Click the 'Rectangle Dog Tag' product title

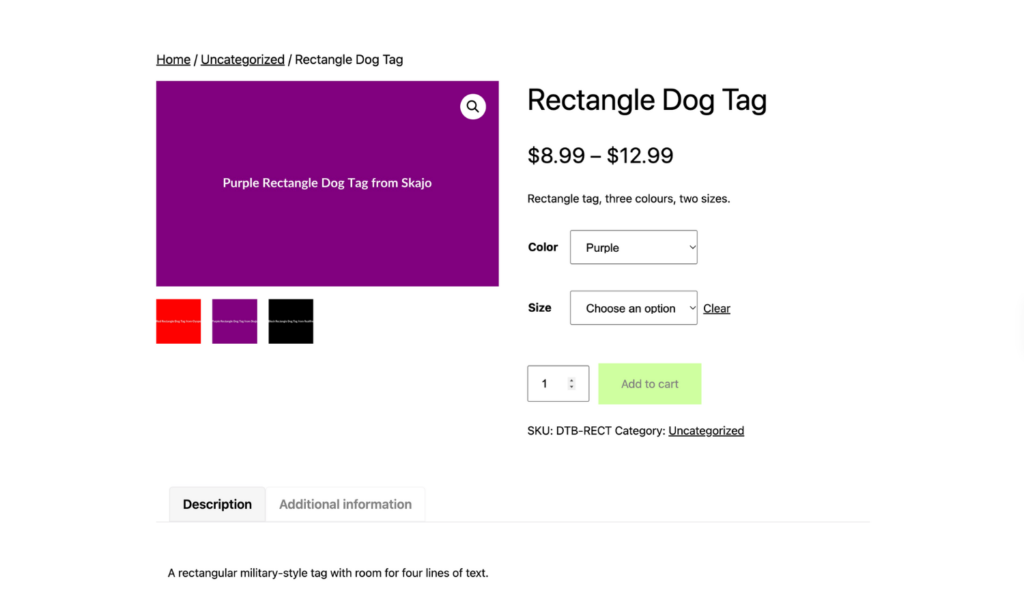coord(647,100)
